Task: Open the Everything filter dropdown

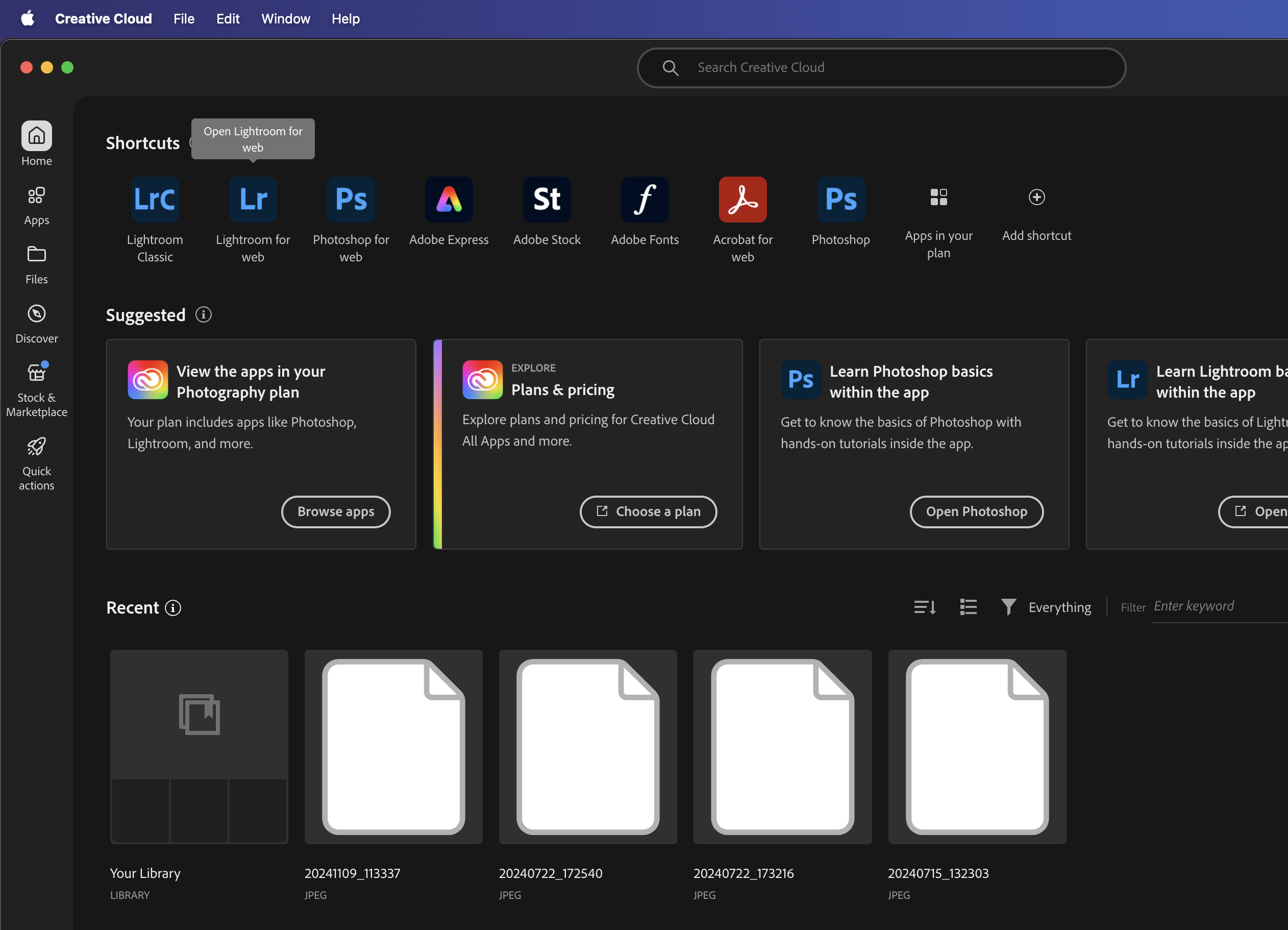Action: 1047,607
